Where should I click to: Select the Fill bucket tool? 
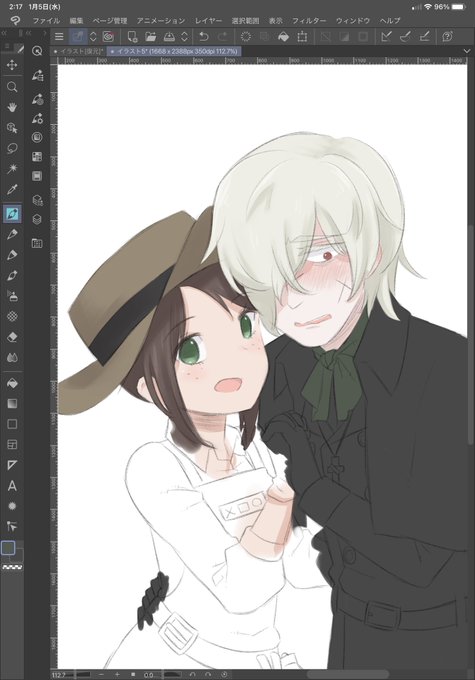[12, 383]
